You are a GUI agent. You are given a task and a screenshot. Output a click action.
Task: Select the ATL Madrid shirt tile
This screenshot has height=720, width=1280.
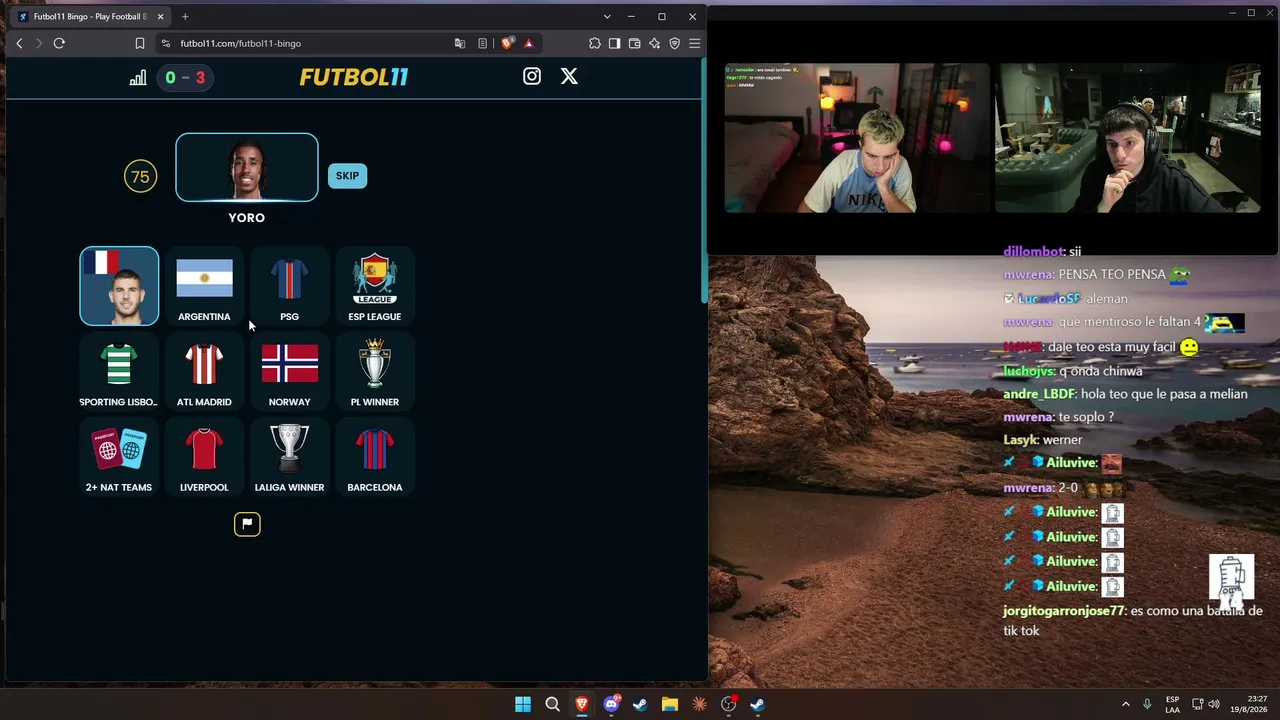(204, 372)
